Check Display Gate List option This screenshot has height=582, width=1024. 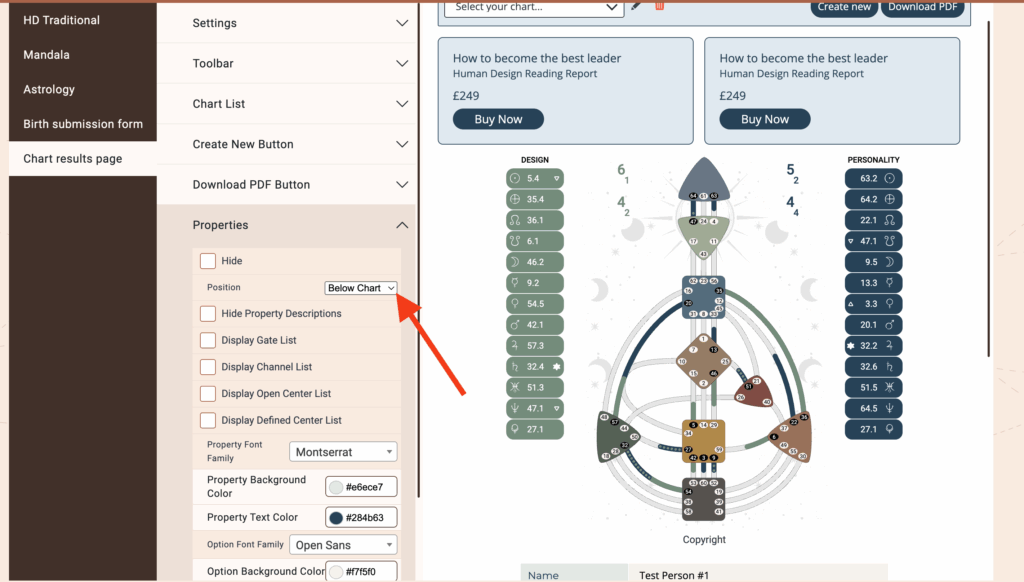tap(208, 340)
